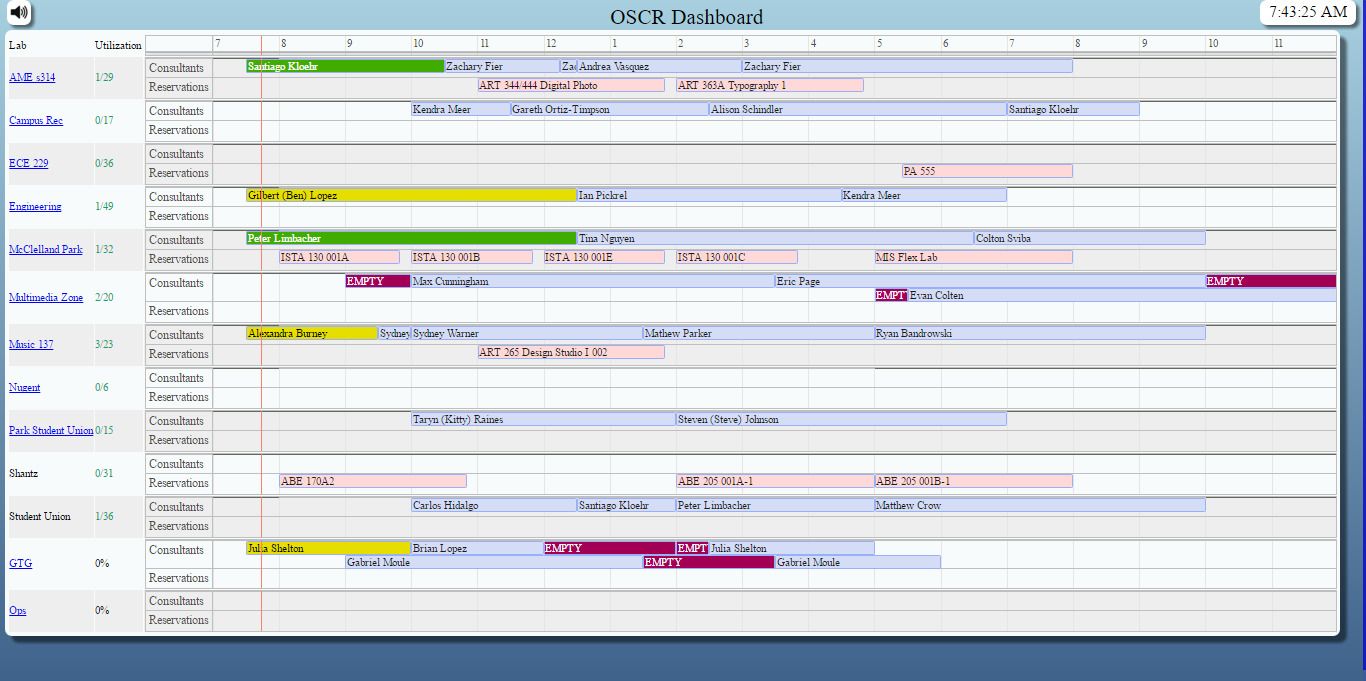Open the Music 137 lab page

[31, 344]
